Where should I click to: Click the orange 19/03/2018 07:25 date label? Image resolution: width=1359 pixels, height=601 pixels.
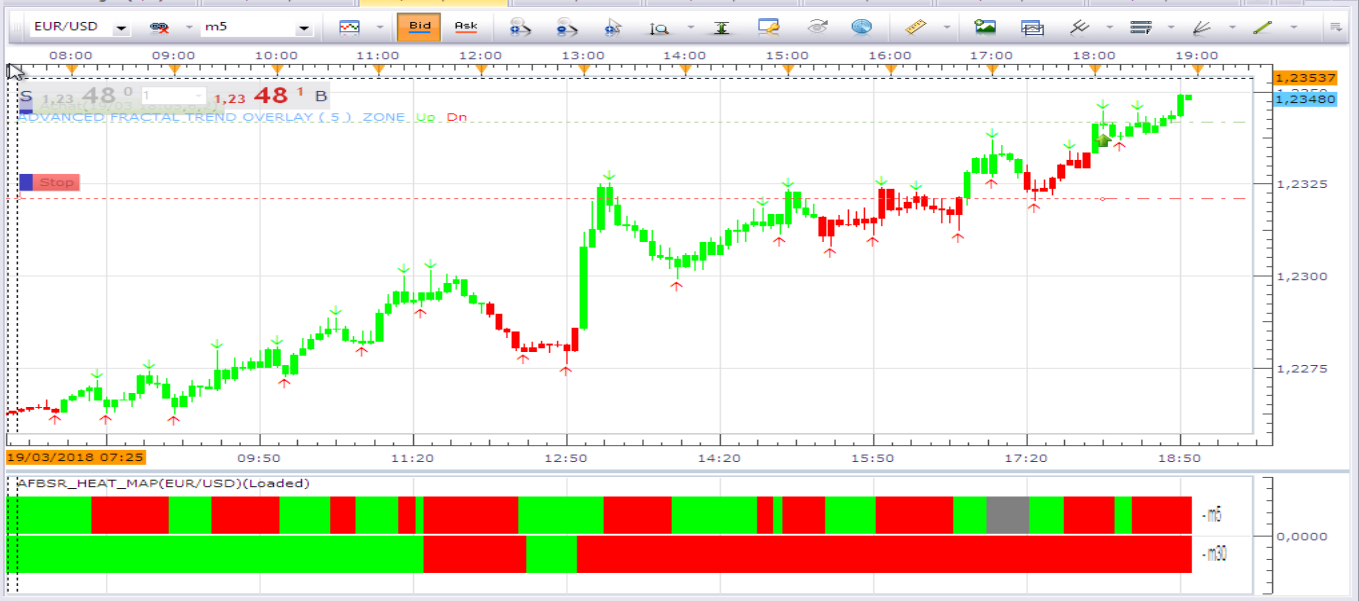pos(76,457)
